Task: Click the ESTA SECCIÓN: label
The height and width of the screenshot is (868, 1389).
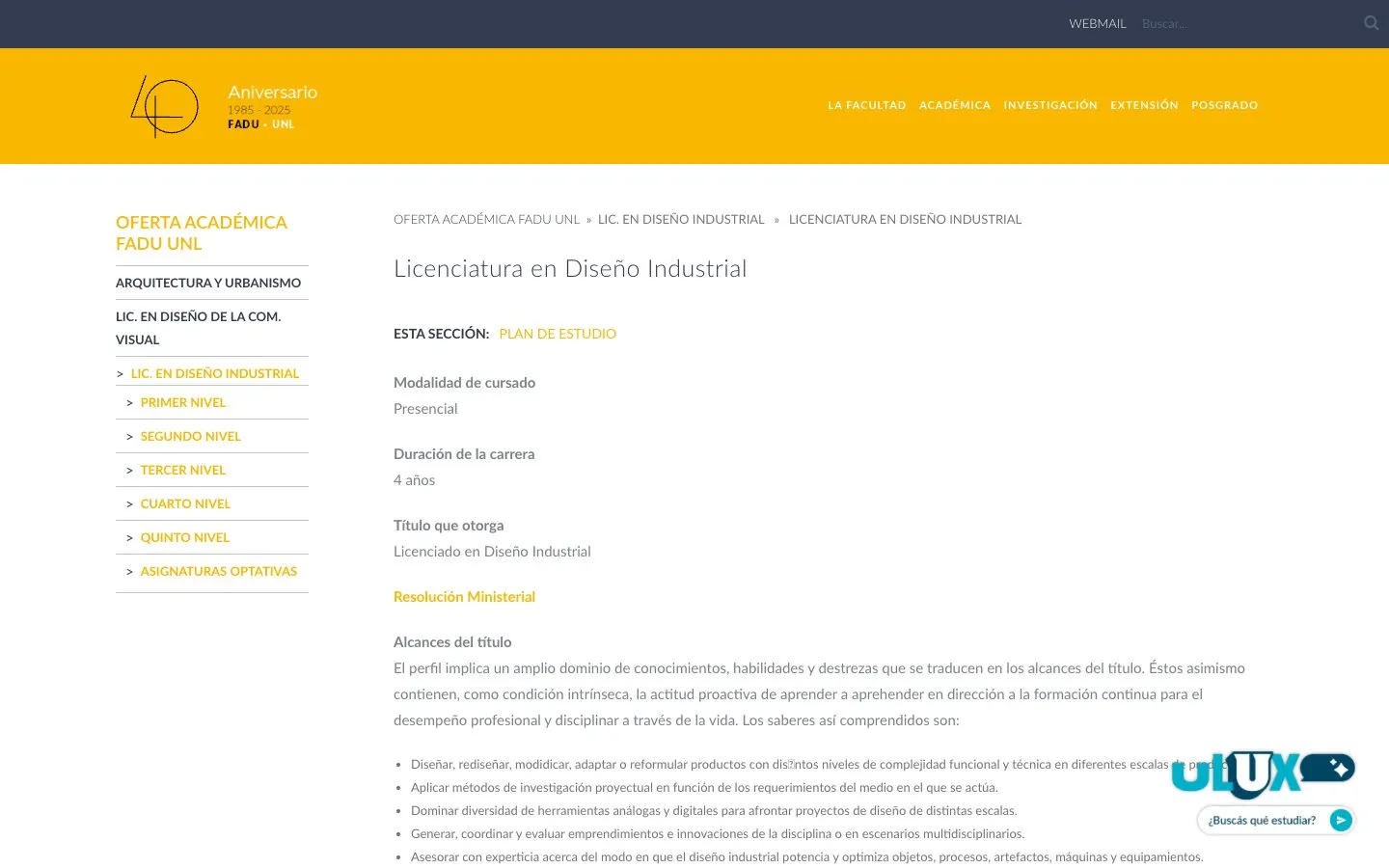Action: pyautogui.click(x=441, y=334)
